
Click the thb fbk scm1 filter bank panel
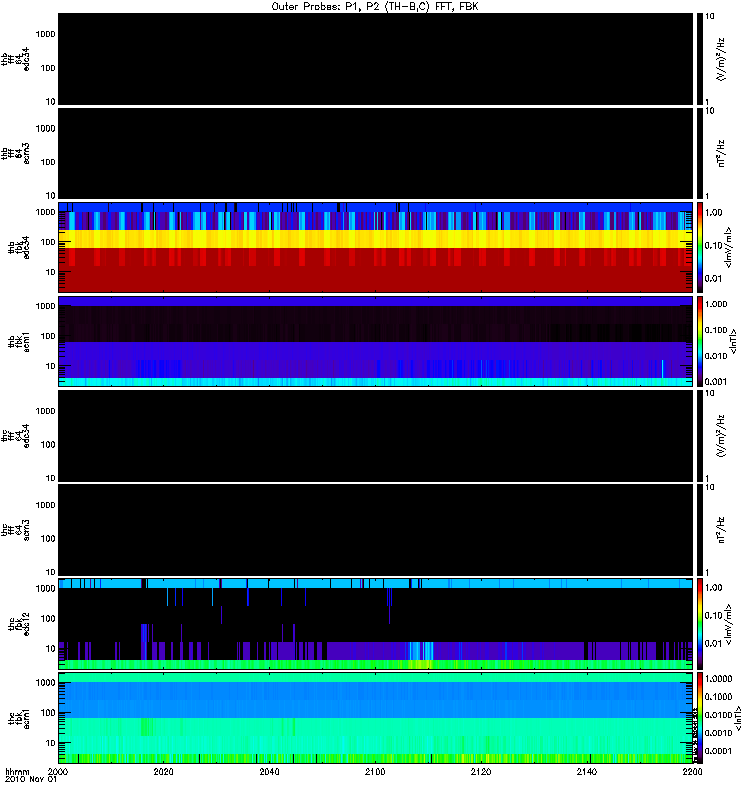point(375,341)
